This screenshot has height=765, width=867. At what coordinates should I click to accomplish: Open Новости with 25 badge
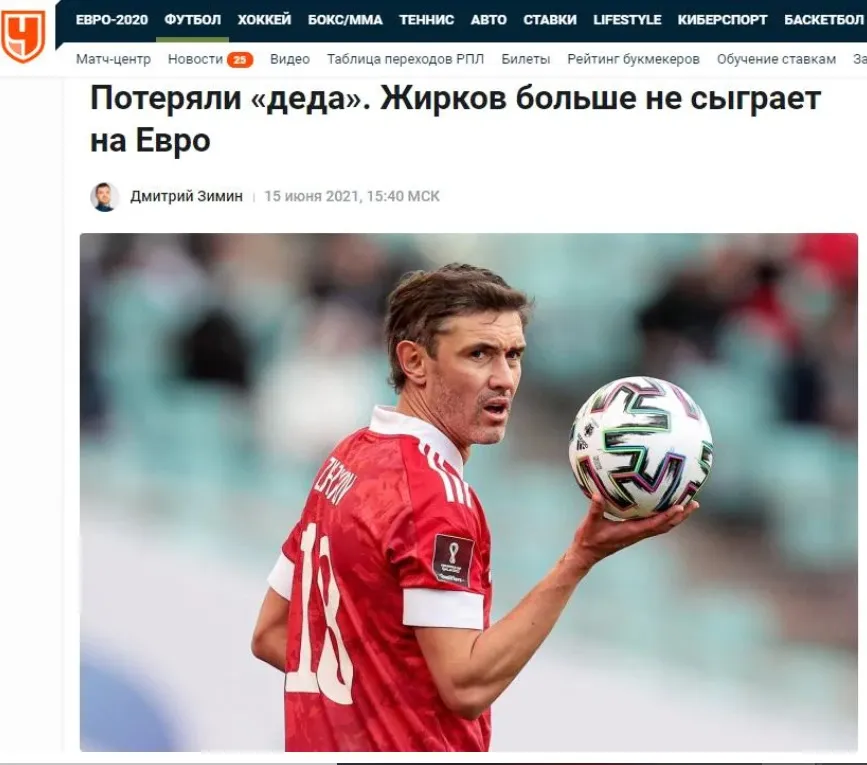tap(210, 59)
